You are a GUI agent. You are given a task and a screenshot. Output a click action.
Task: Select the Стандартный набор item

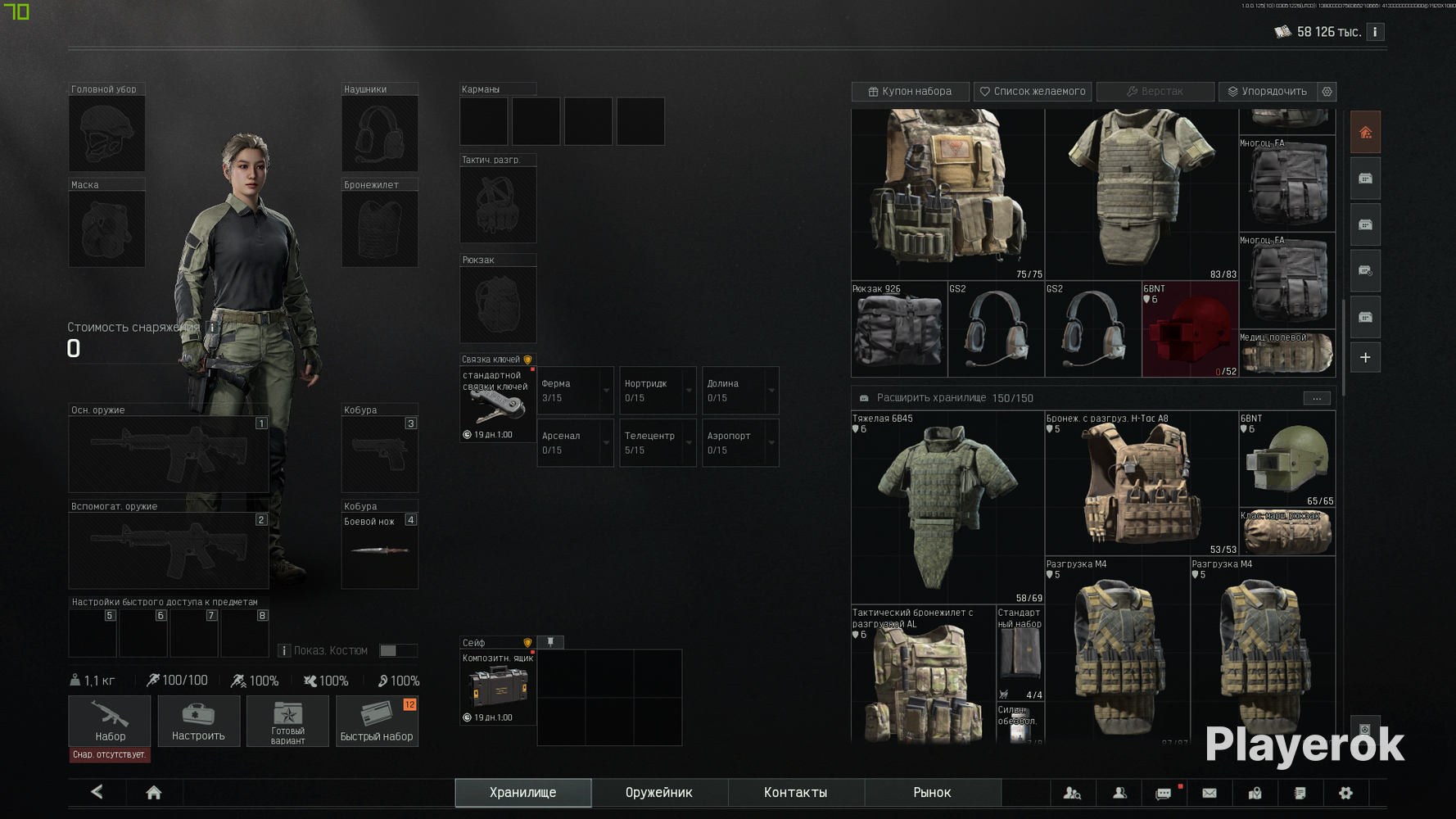click(x=1020, y=654)
